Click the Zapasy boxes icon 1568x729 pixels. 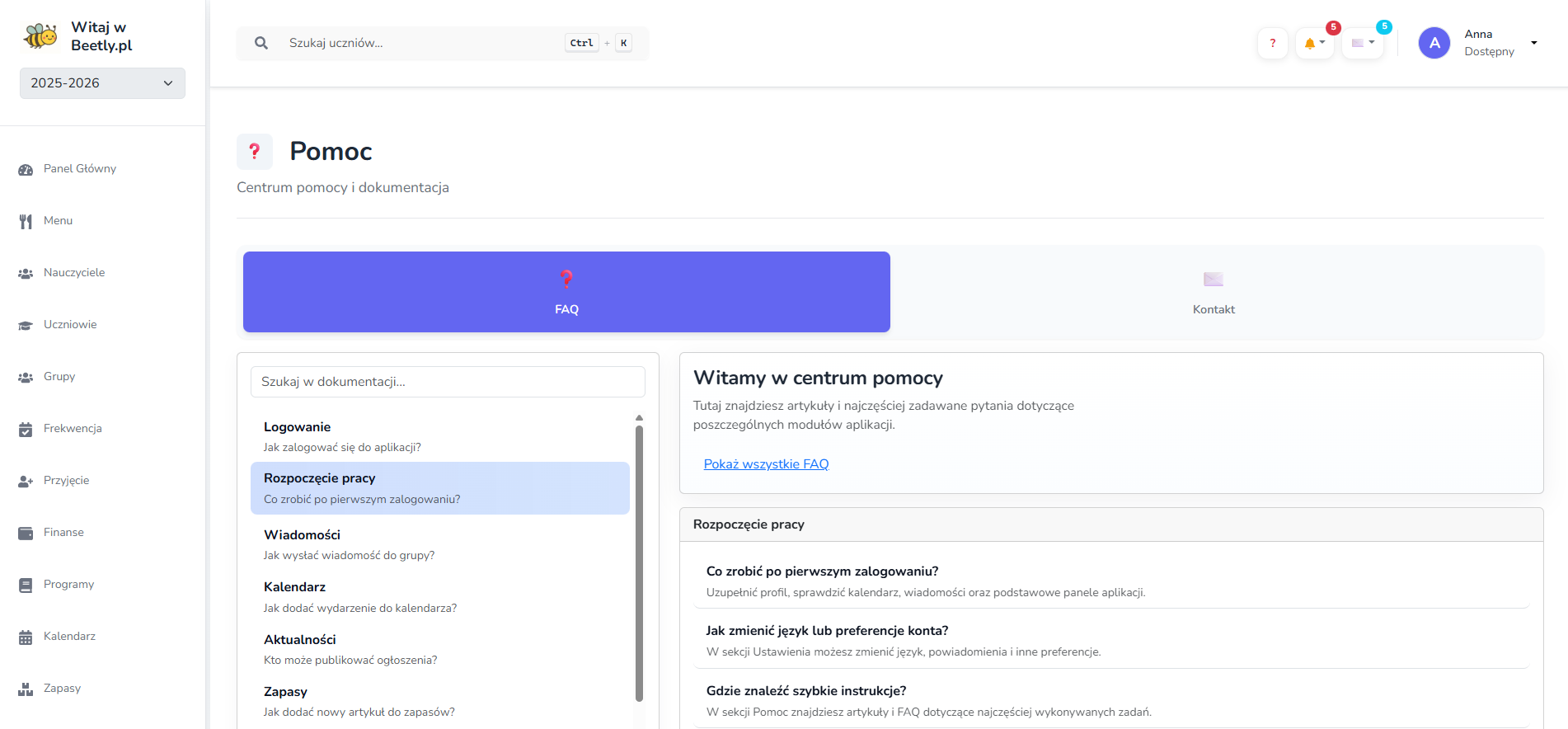(26, 689)
